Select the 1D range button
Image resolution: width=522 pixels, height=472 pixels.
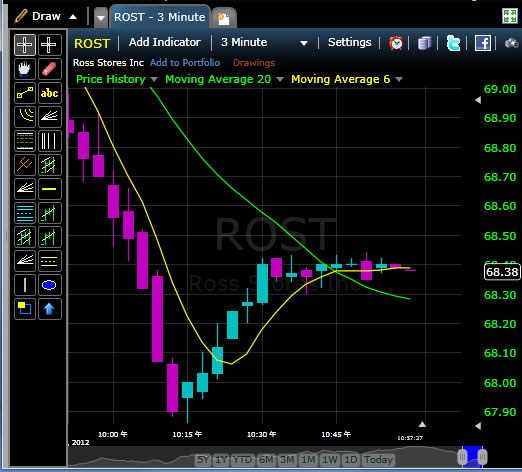[x=351, y=460]
